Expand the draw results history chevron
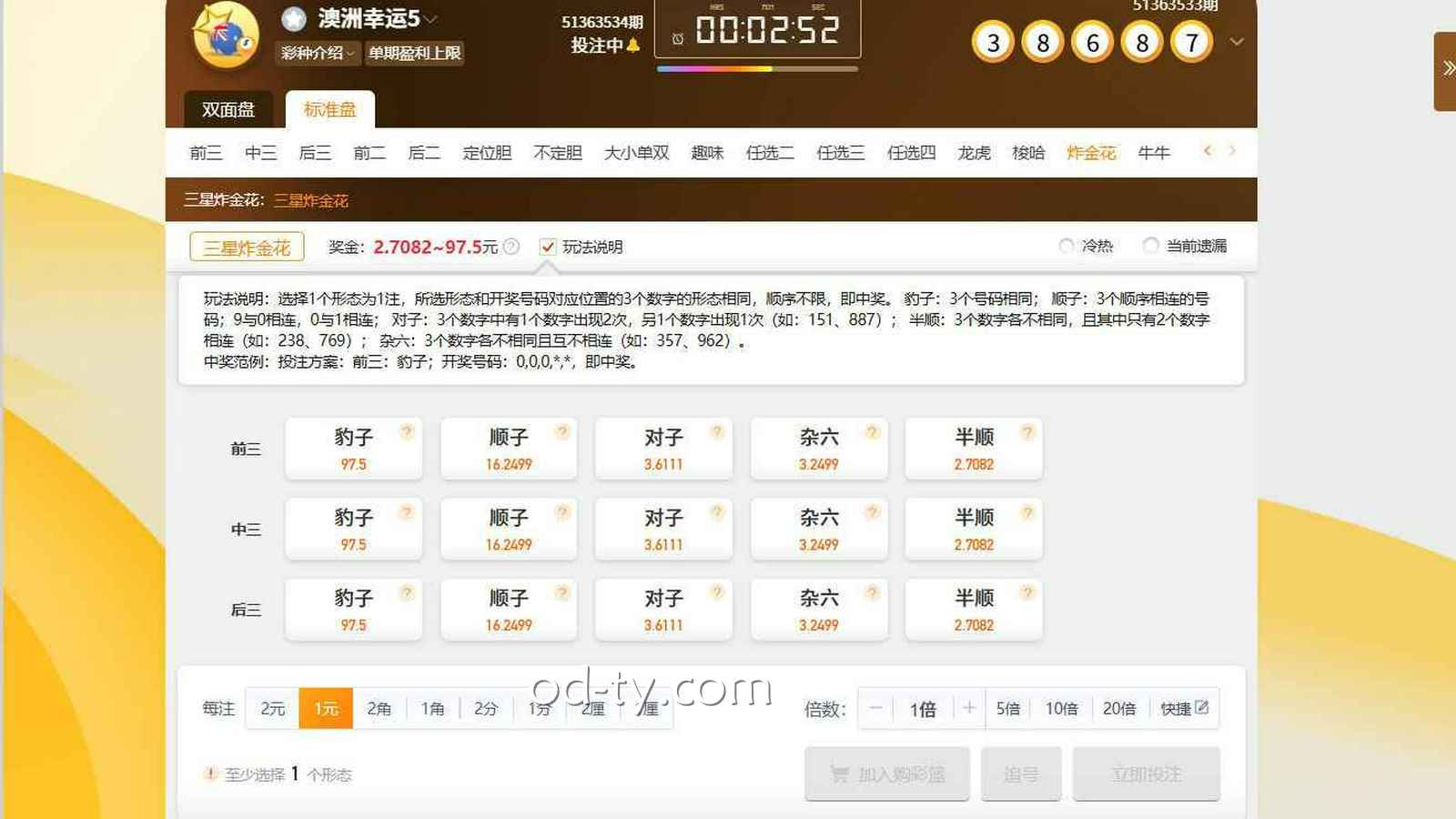Screen dimensions: 1456x819 point(1237,42)
